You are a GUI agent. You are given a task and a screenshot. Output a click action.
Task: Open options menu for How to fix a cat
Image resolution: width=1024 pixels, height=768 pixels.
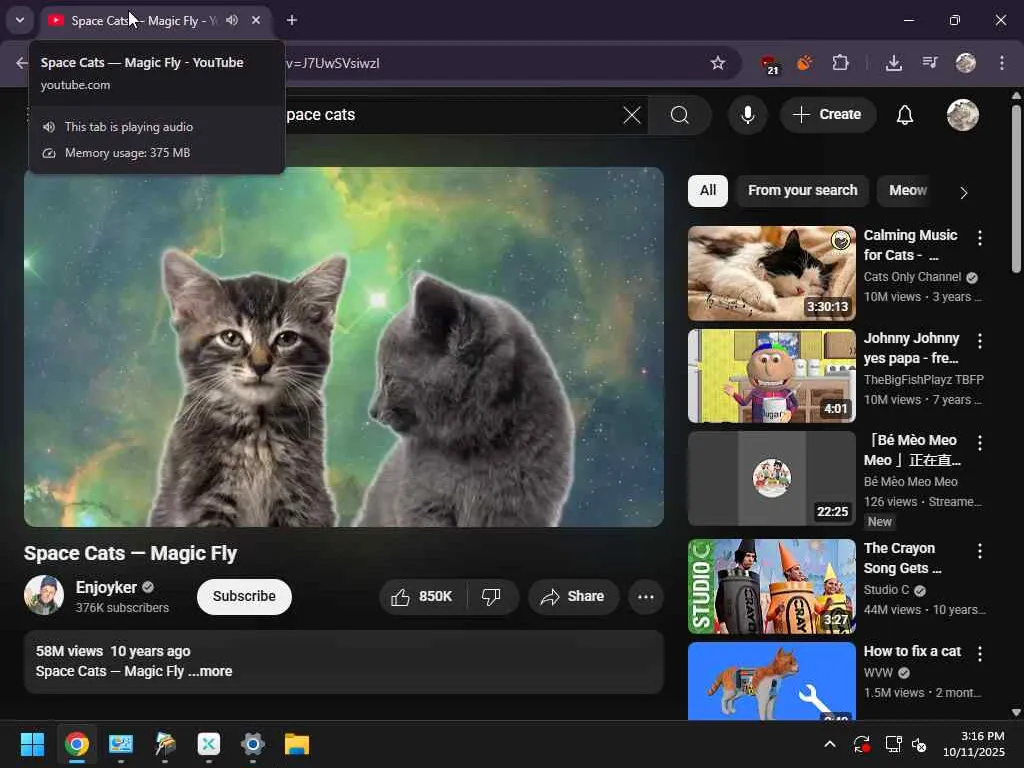[980, 653]
